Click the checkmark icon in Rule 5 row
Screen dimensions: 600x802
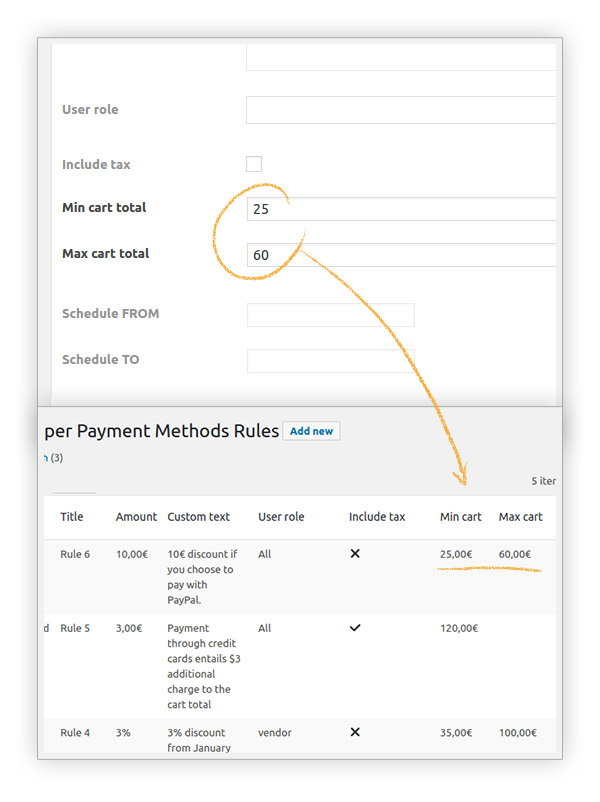pos(355,628)
